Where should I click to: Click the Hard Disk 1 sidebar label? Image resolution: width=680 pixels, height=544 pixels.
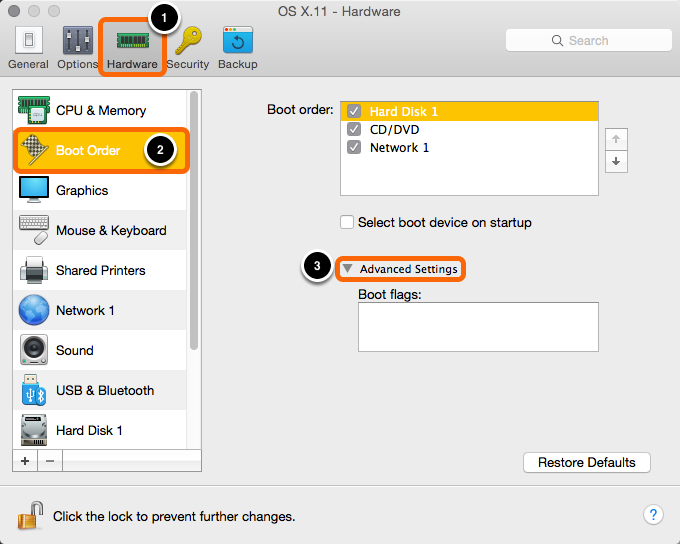[89, 430]
